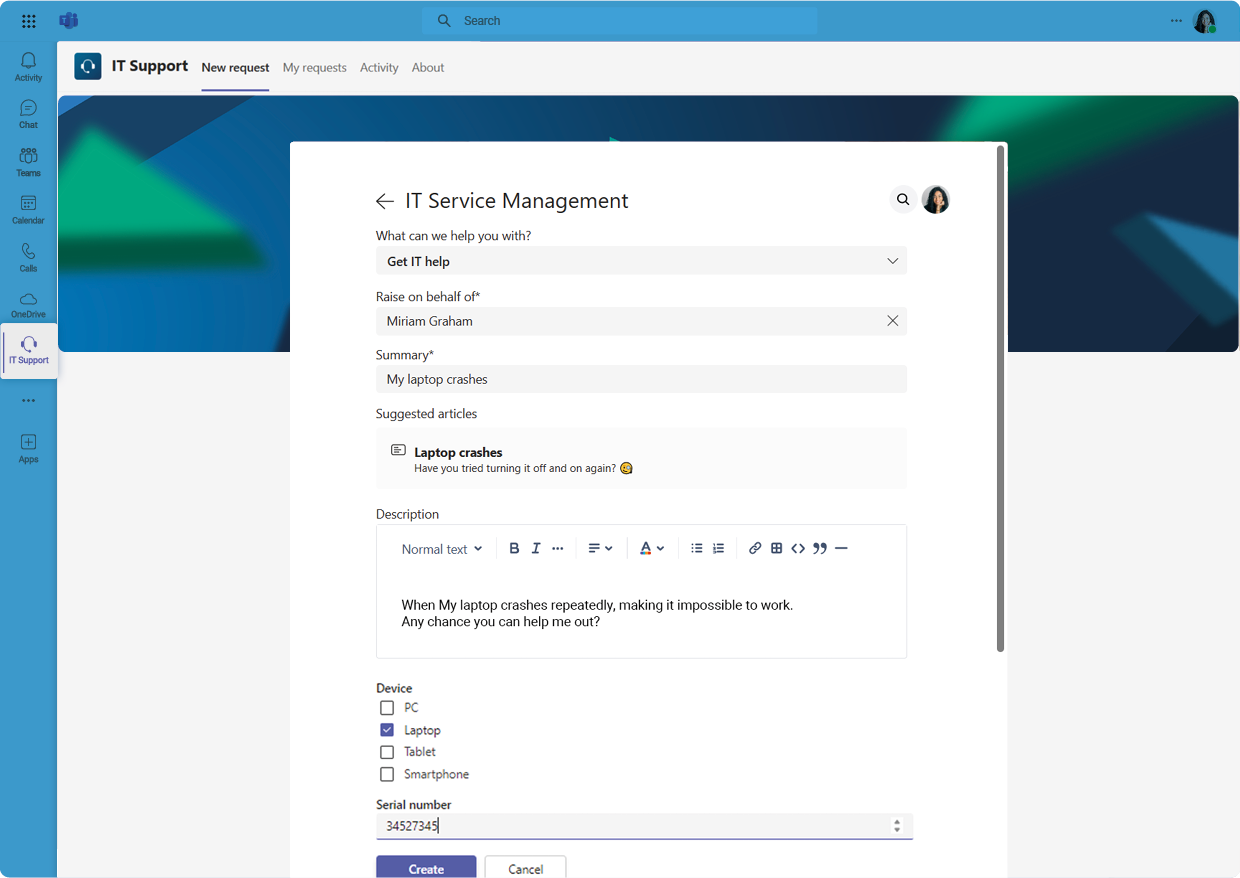Check the Smartphone device checkbox
This screenshot has height=878, width=1240.
(x=387, y=773)
